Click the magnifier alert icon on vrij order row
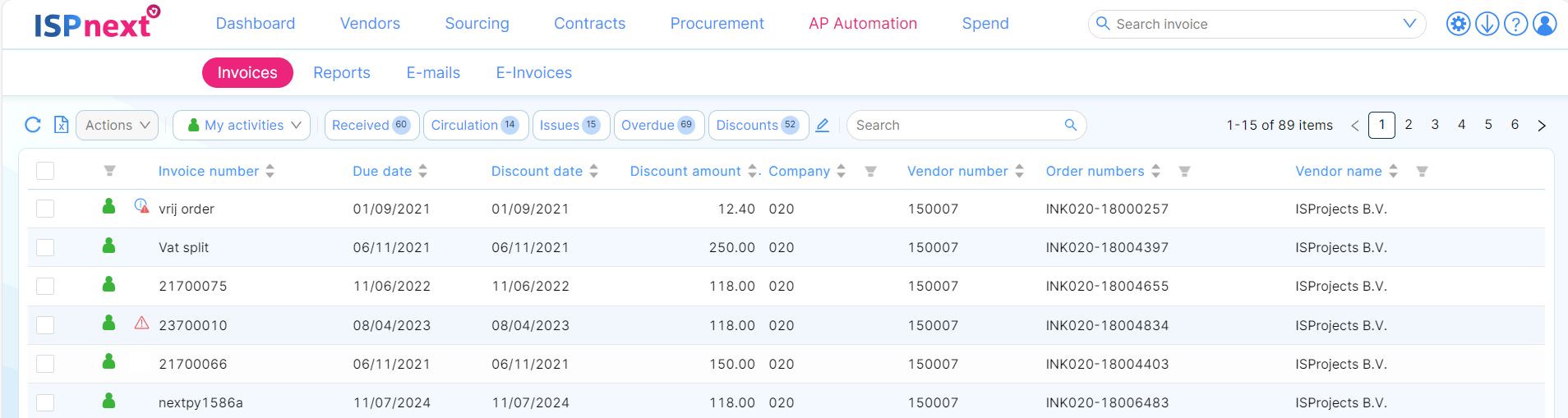 pyautogui.click(x=141, y=206)
